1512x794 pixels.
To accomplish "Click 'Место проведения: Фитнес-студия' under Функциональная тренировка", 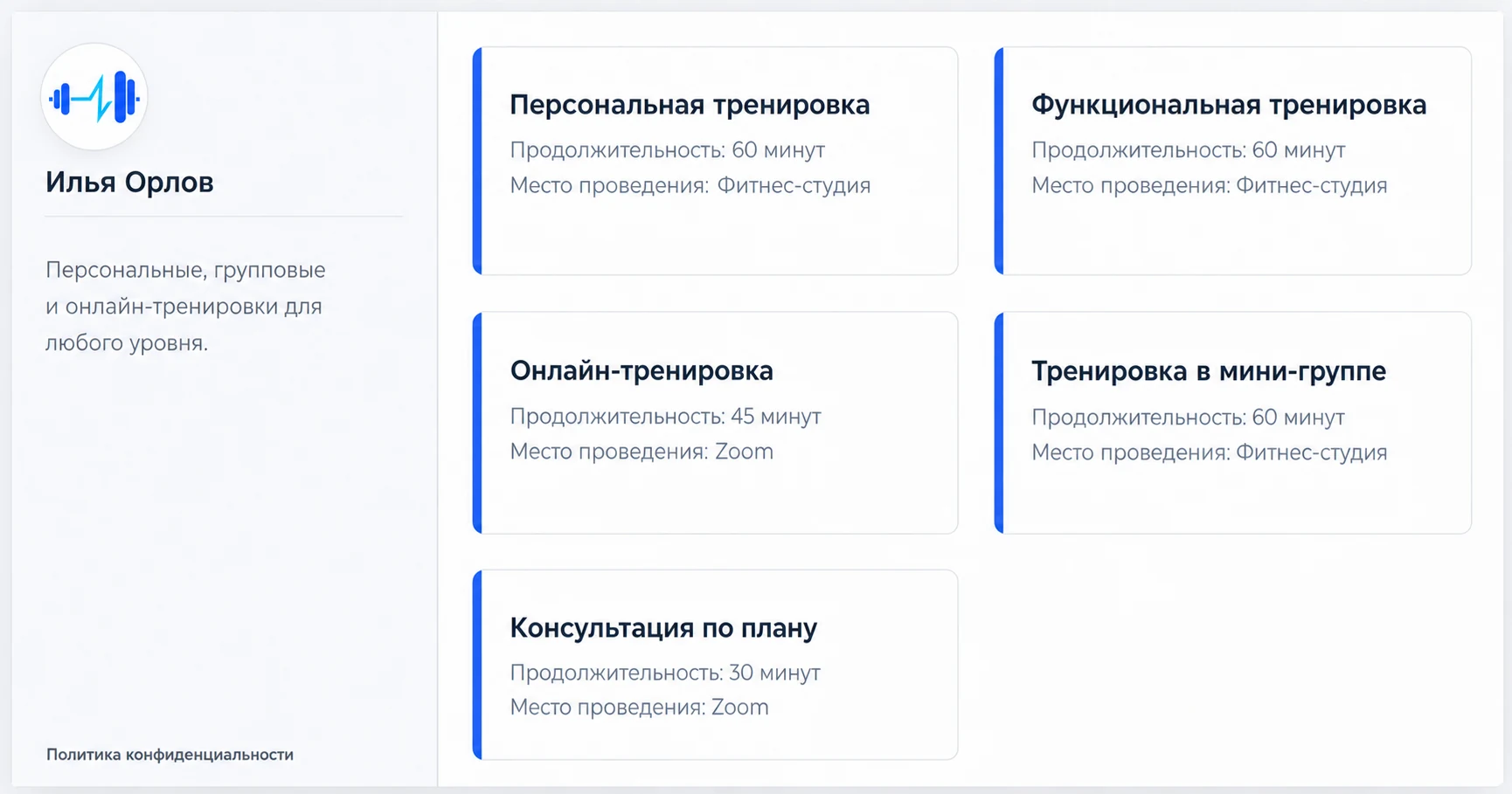I will pos(1210,185).
